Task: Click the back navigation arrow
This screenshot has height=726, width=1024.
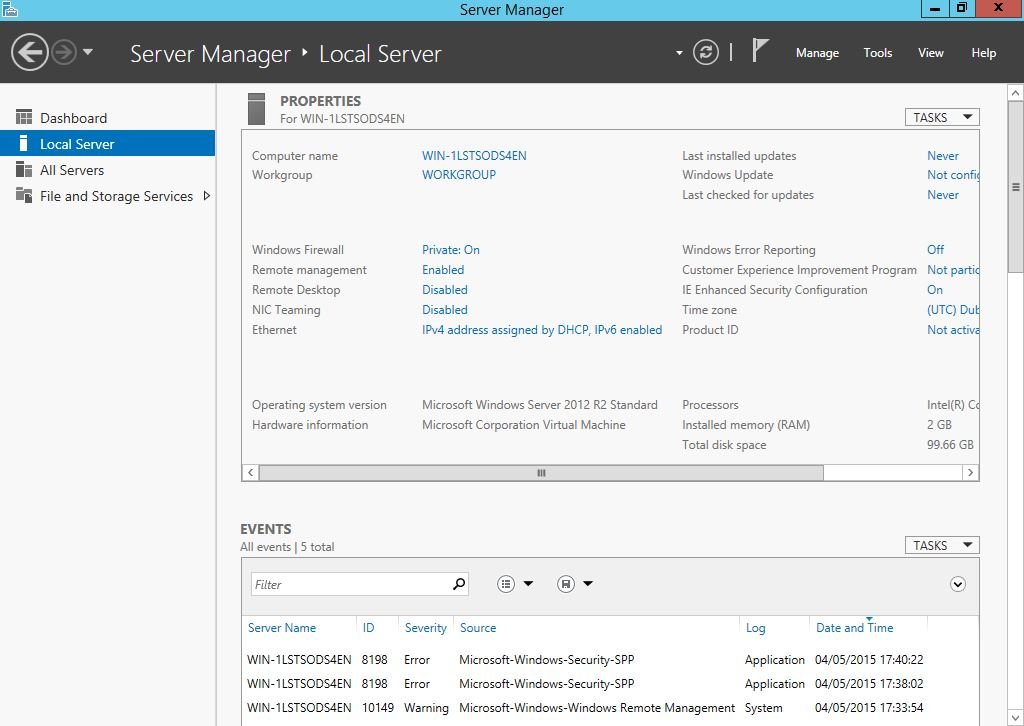Action: click(30, 52)
